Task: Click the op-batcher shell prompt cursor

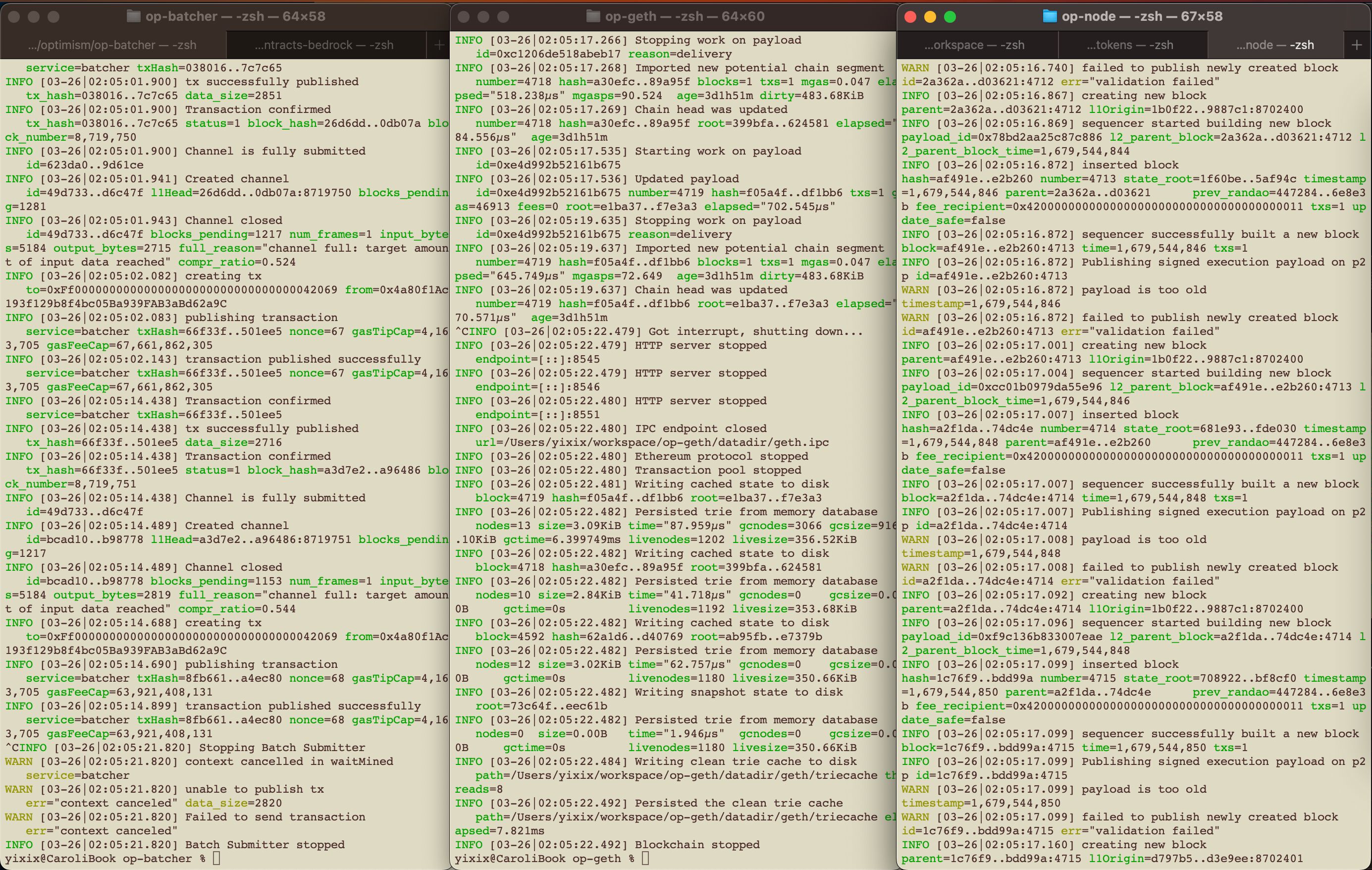Action: [x=216, y=858]
